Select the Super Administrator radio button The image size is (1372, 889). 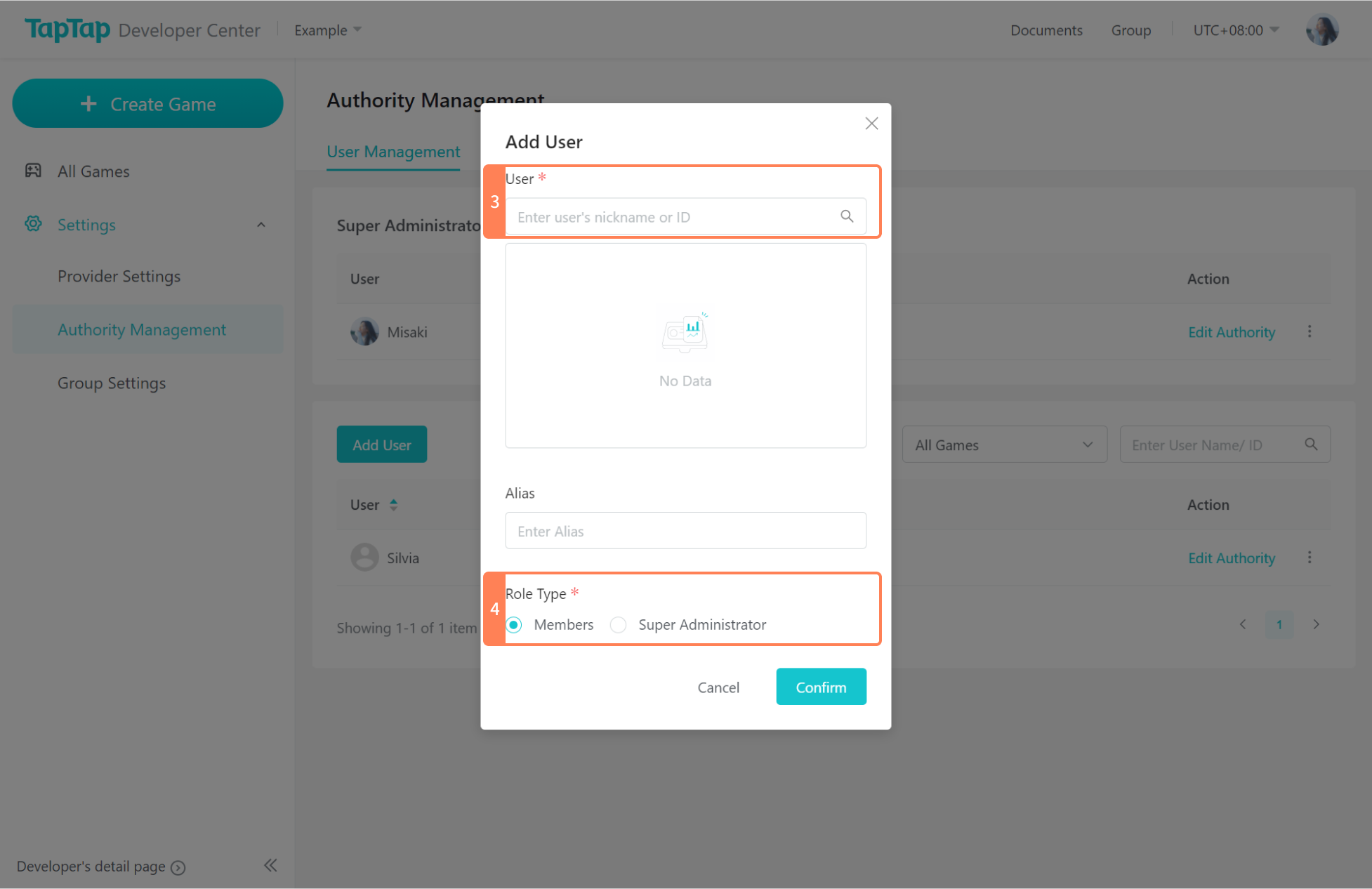[618, 624]
